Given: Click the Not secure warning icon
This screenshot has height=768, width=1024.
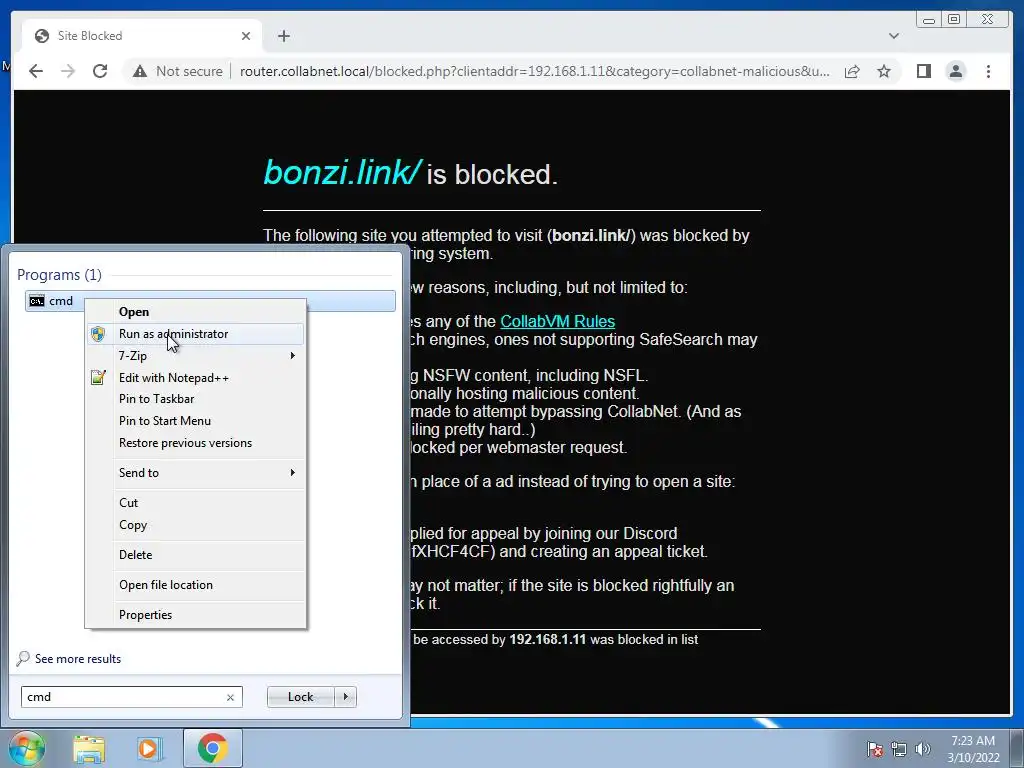Looking at the screenshot, I should (140, 71).
